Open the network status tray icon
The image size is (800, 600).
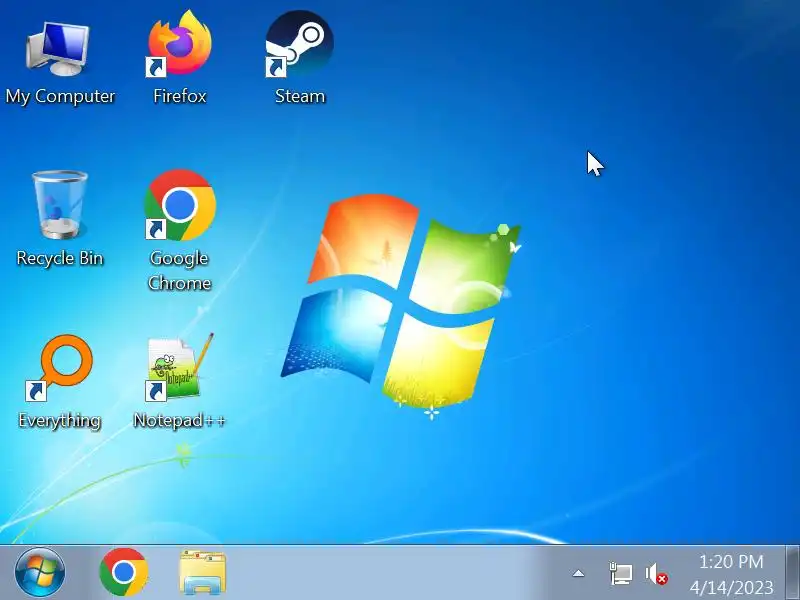coord(621,573)
